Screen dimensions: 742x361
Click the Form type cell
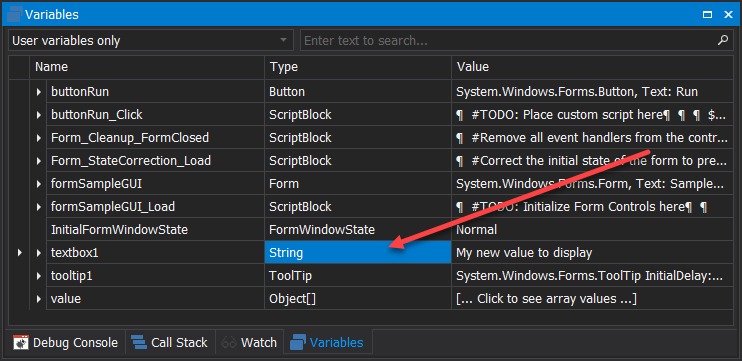(x=358, y=184)
